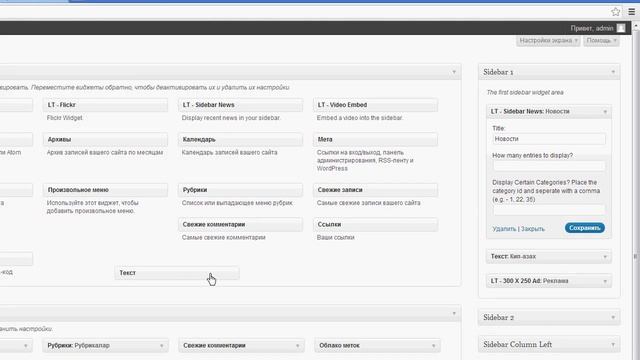640x360 pixels.
Task: Select the LT - Flickr widget
Action: click(105, 105)
